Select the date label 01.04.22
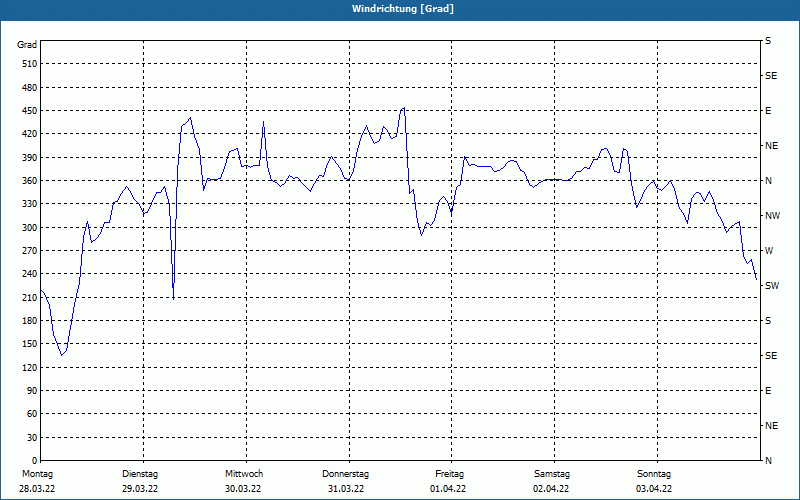The height and width of the screenshot is (500, 800). 448,489
